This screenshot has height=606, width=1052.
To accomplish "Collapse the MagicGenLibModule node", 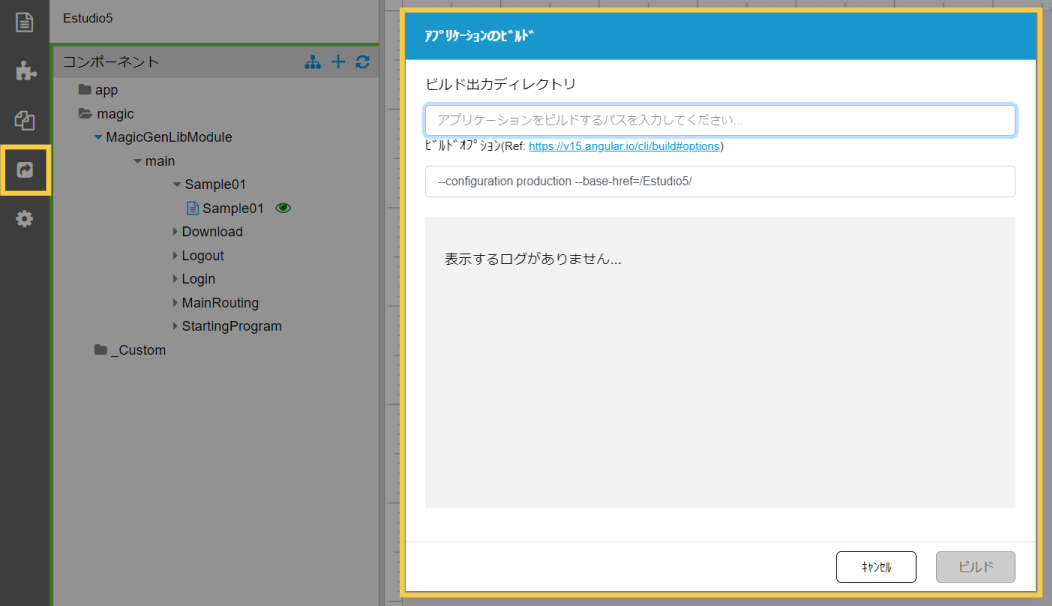I will [x=98, y=137].
